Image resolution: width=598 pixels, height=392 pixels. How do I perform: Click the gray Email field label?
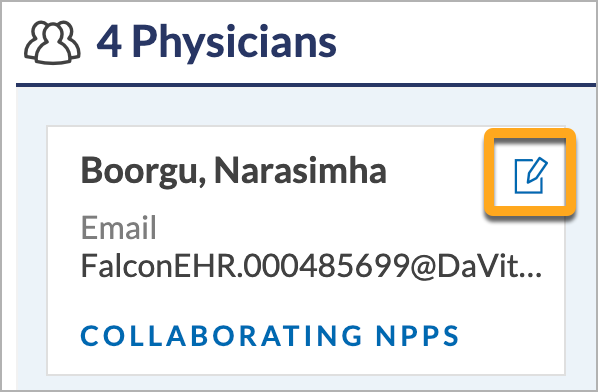pos(119,227)
